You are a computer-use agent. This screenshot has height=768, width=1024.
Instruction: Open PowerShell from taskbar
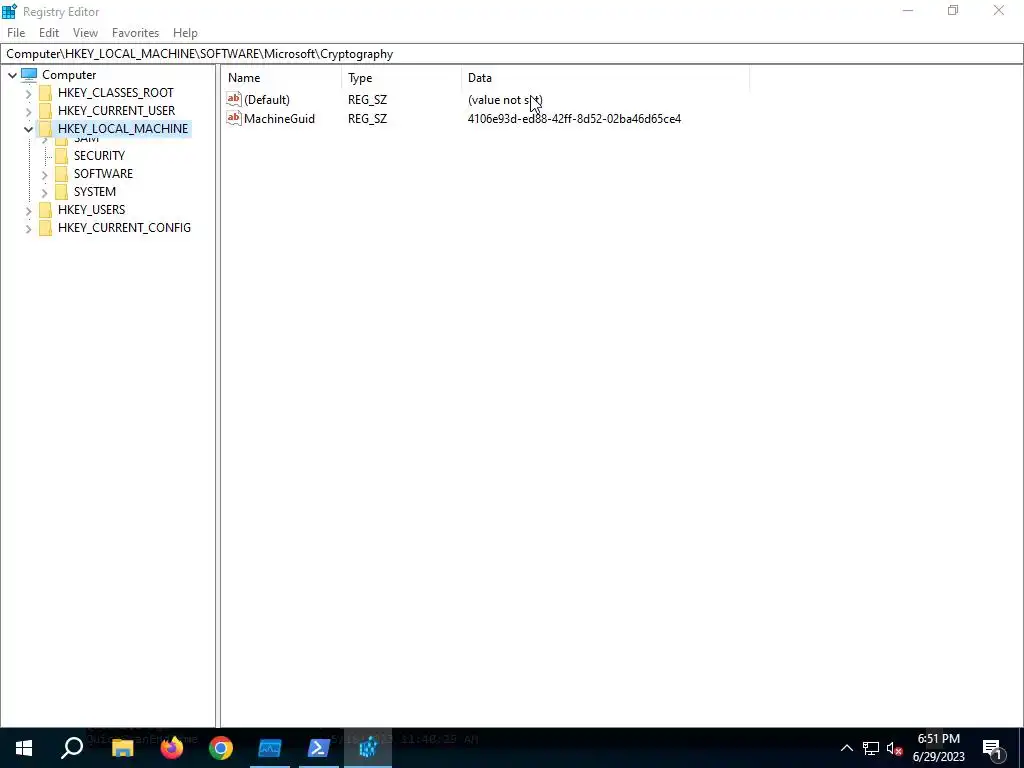pyautogui.click(x=319, y=748)
